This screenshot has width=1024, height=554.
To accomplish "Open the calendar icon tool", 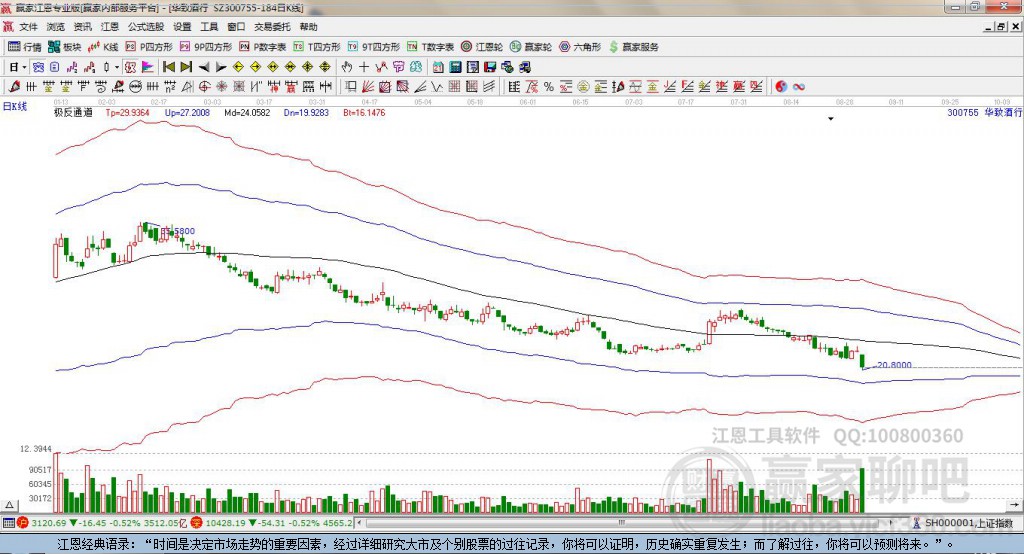I will pos(438,67).
